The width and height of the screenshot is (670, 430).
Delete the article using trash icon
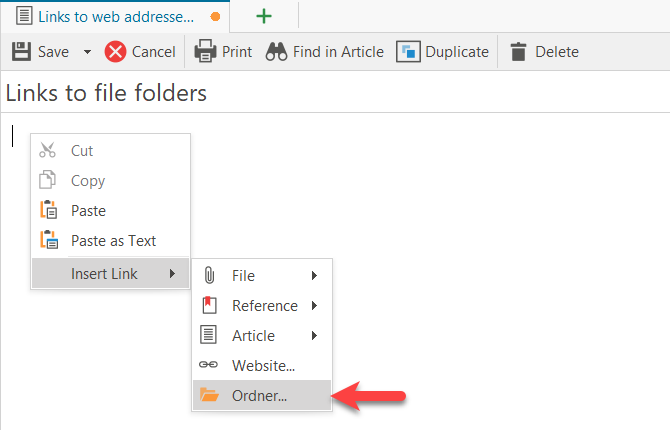pos(518,52)
